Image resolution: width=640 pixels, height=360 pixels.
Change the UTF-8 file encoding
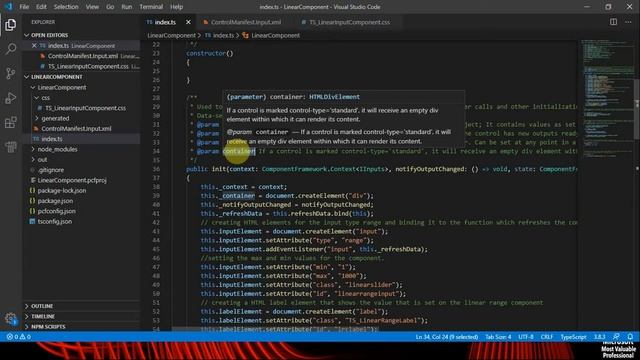tap(526, 337)
